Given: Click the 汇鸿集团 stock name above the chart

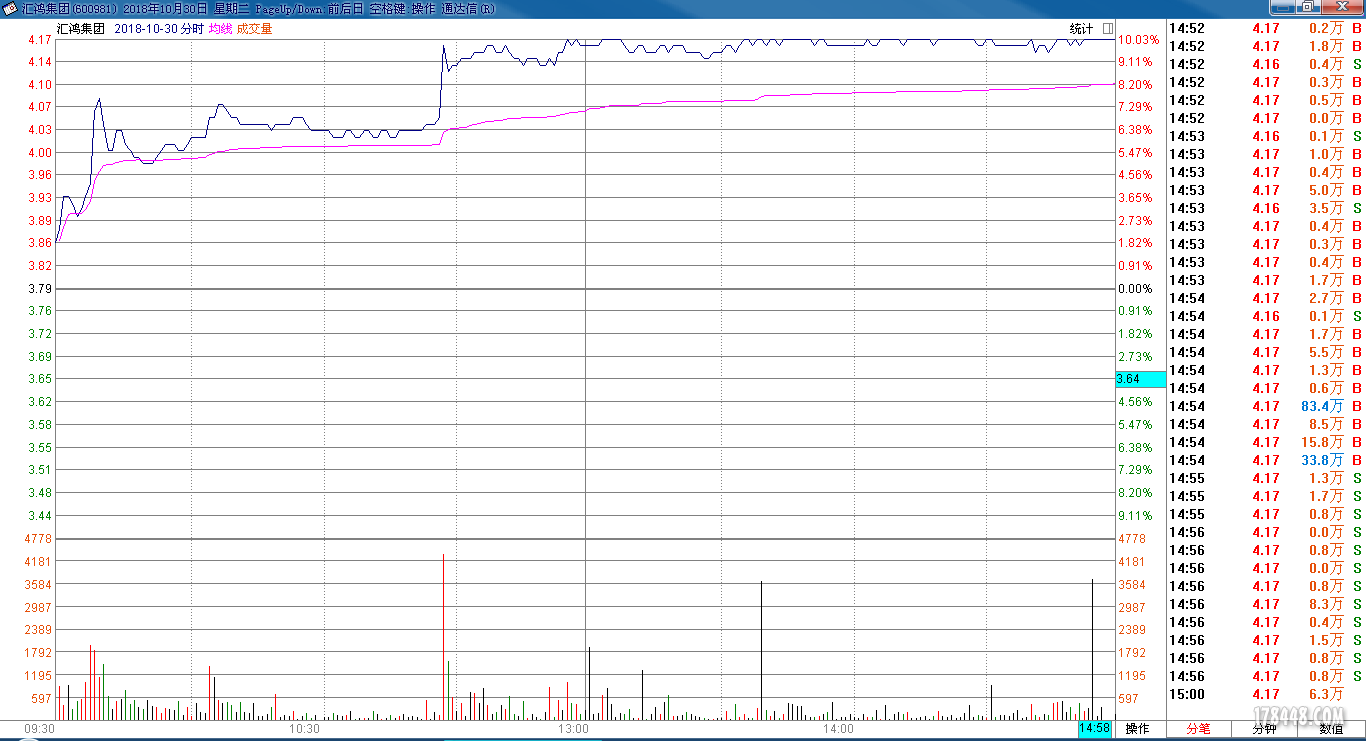Looking at the screenshot, I should [x=81, y=29].
